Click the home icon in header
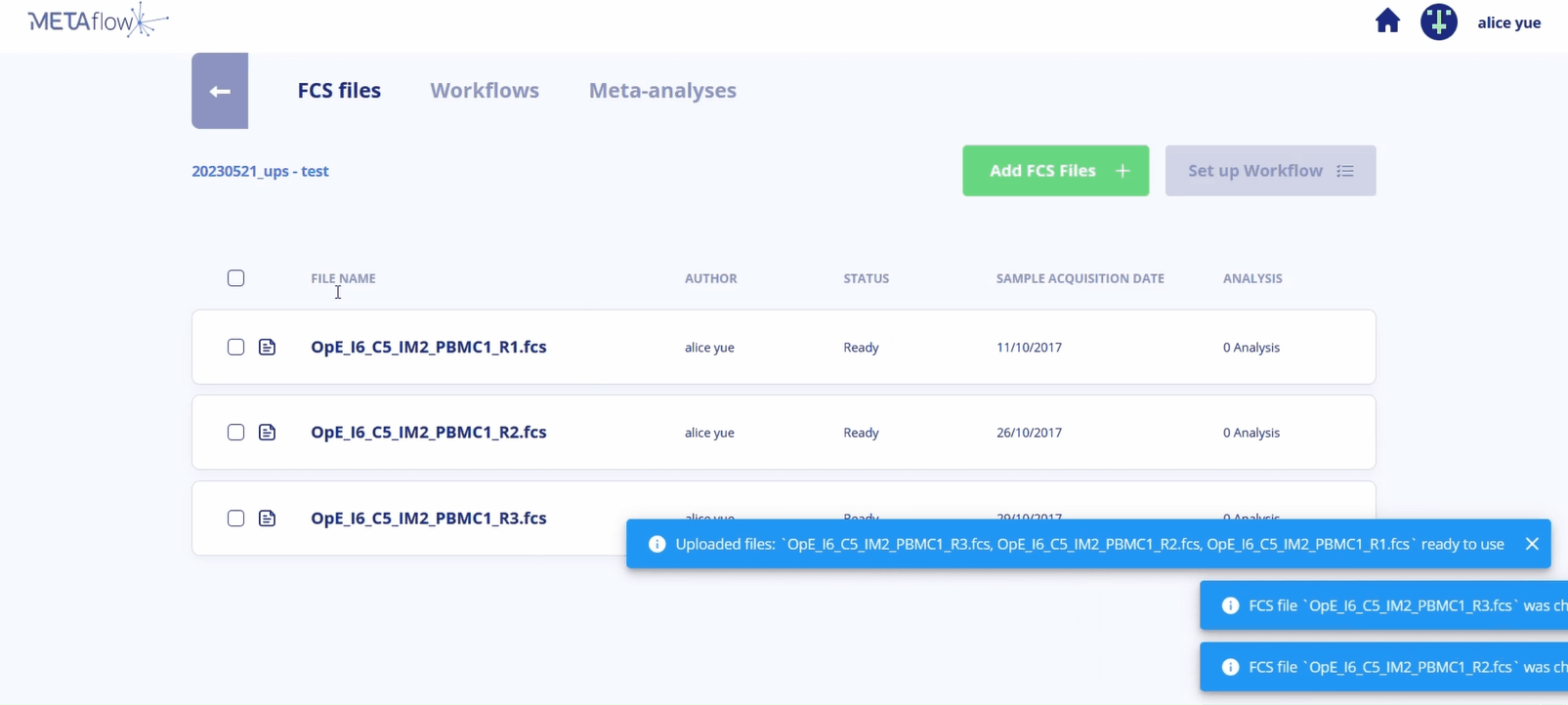 (1387, 21)
